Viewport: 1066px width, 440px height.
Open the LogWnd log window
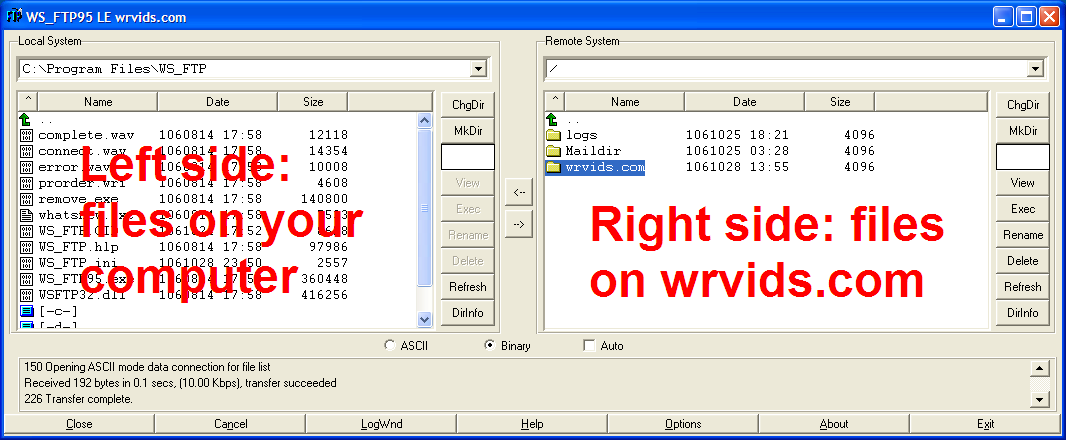(x=381, y=424)
